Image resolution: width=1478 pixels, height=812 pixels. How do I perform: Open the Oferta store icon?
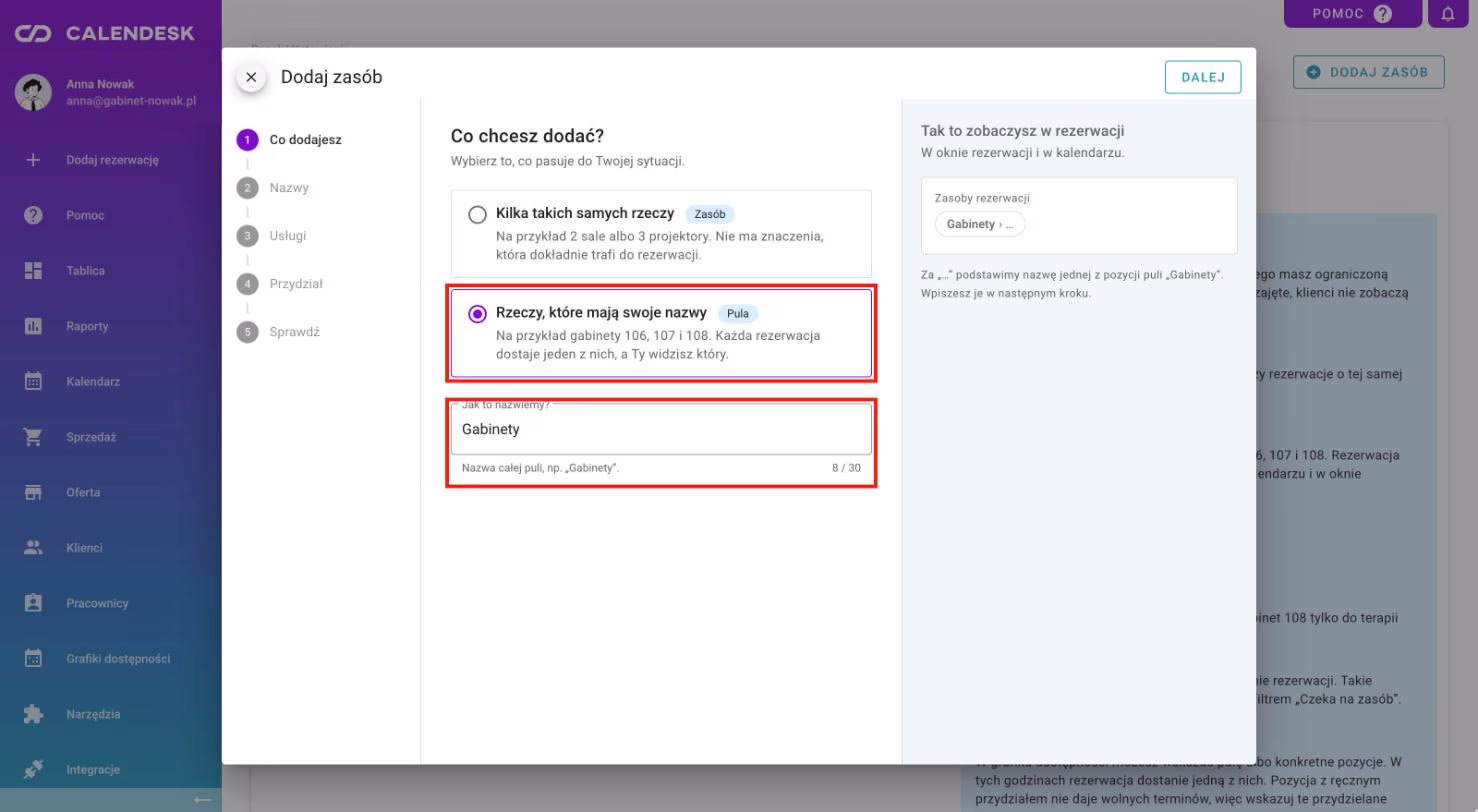[x=33, y=493]
